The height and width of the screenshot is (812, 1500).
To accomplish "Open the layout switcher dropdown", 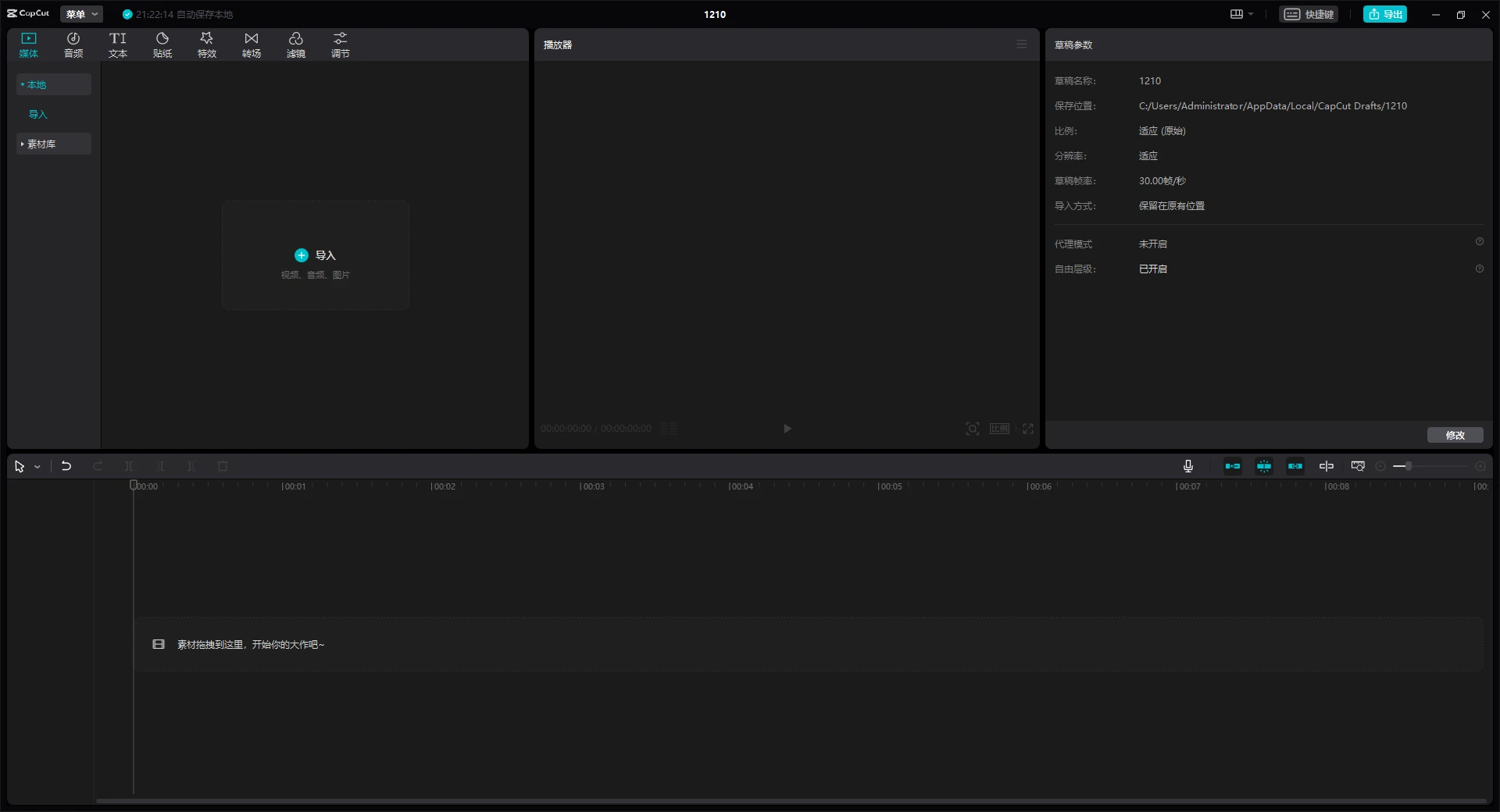I will [x=1241, y=14].
